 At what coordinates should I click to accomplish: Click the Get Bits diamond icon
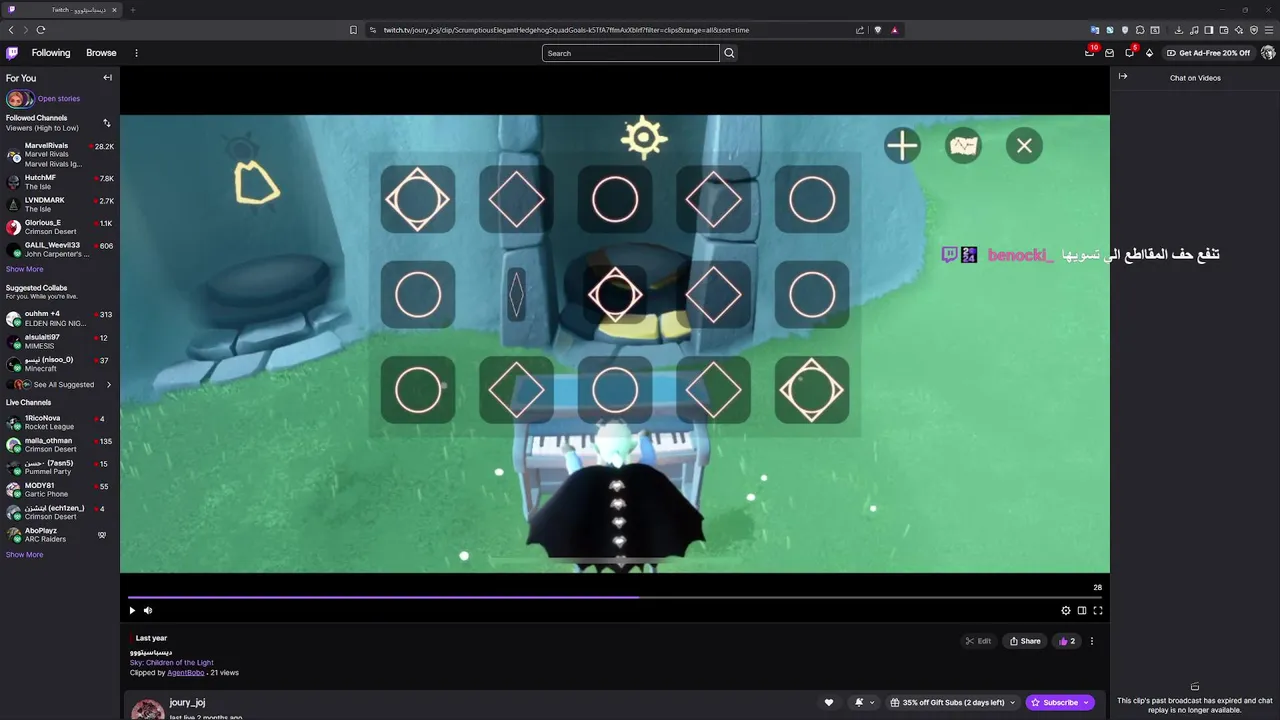(1149, 53)
